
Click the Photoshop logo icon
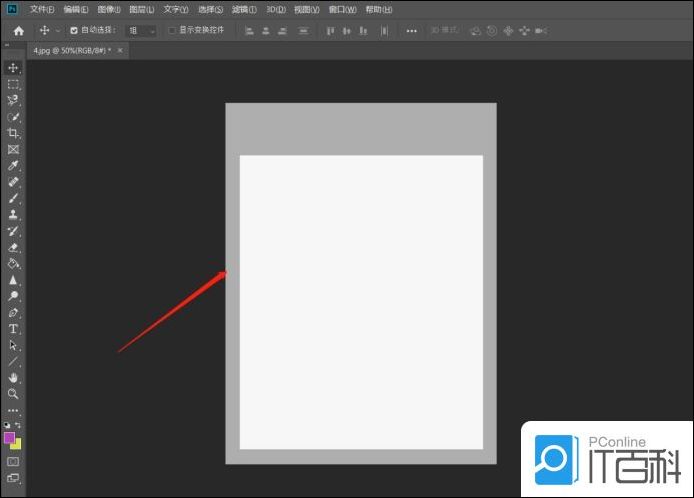click(12, 9)
